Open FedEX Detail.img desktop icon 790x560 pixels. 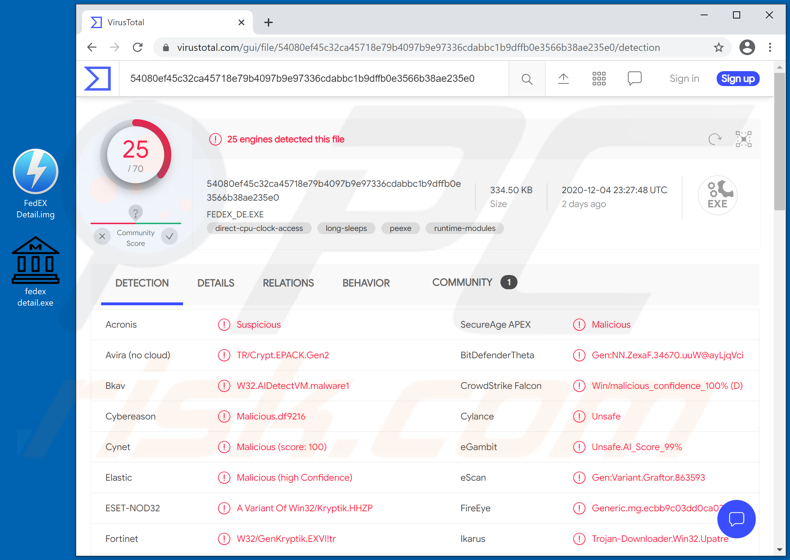(x=35, y=184)
